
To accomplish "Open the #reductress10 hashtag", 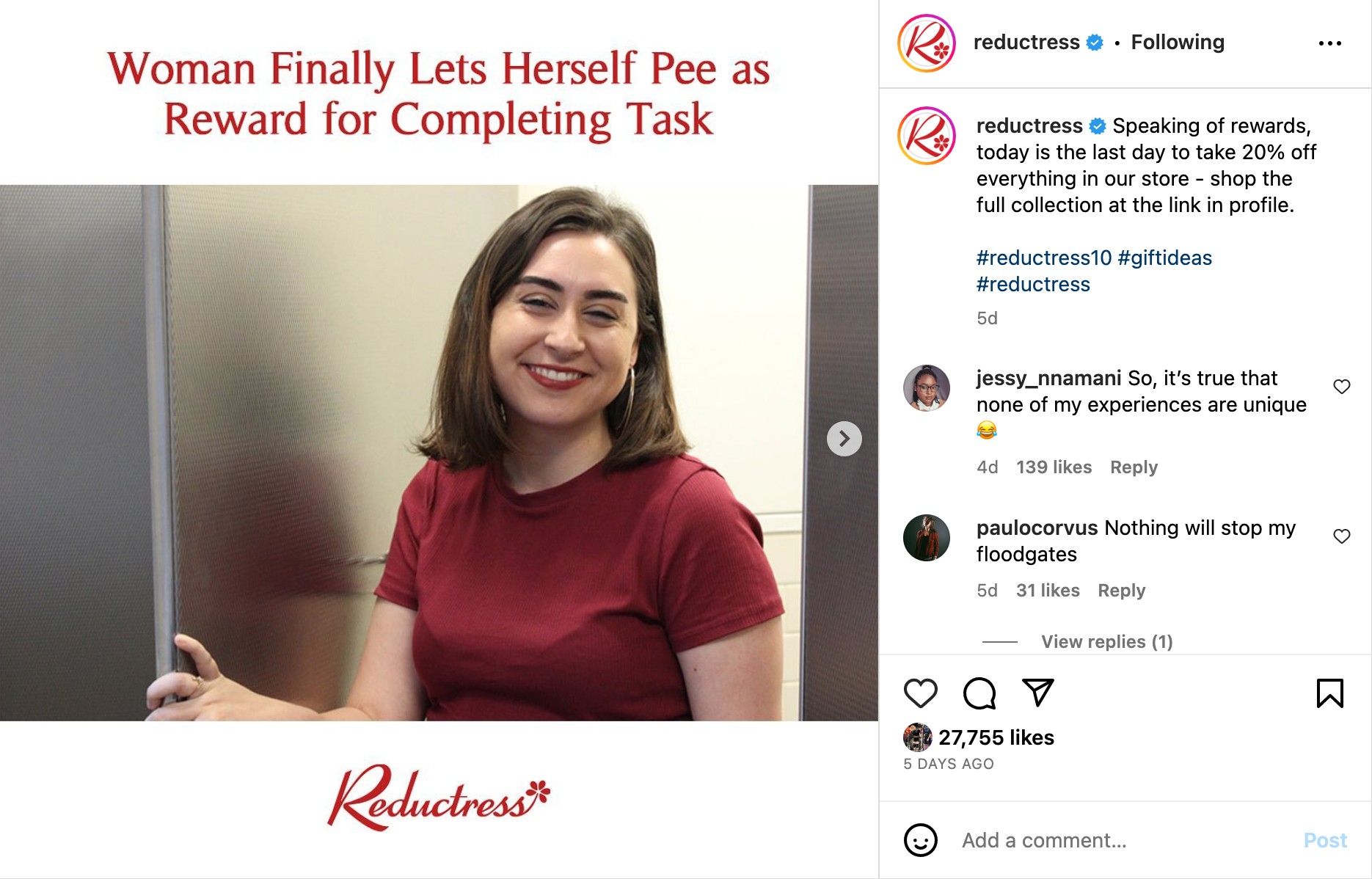I will coord(1044,258).
